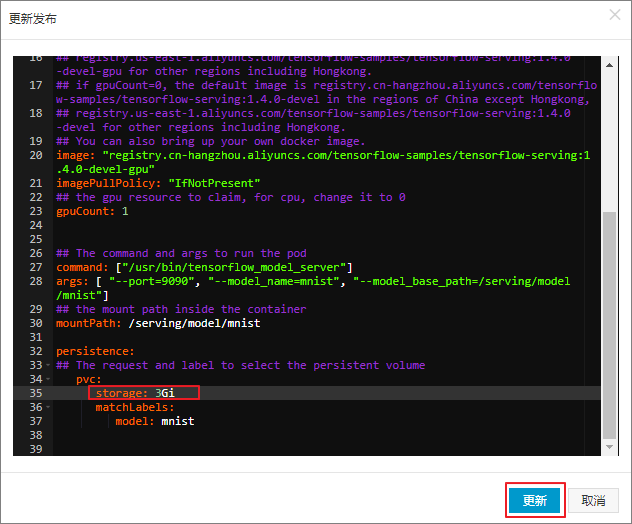Click the comment 'You can also bring up your own docker image'
The width and height of the screenshot is (632, 524).
(x=211, y=141)
